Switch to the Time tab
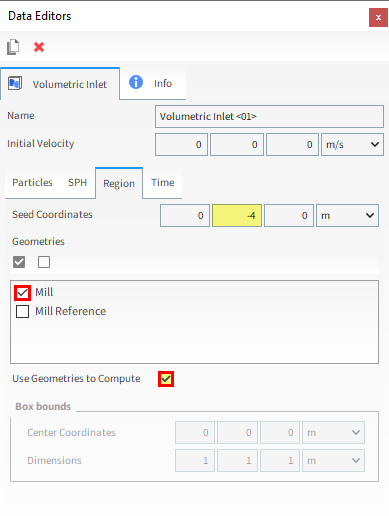Screen dimensions: 389x516 [163, 183]
